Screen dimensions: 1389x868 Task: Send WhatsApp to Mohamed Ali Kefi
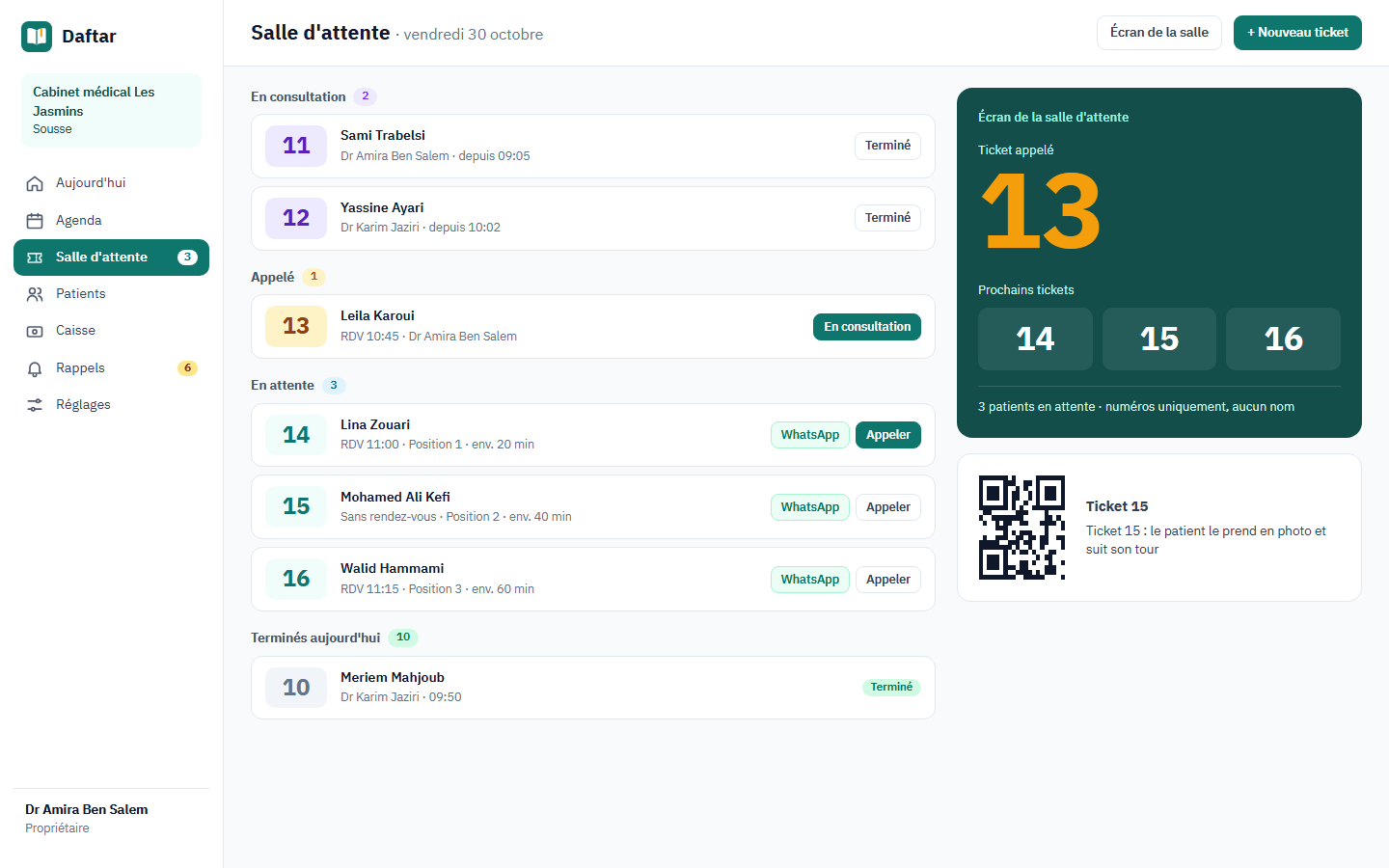pyautogui.click(x=810, y=507)
